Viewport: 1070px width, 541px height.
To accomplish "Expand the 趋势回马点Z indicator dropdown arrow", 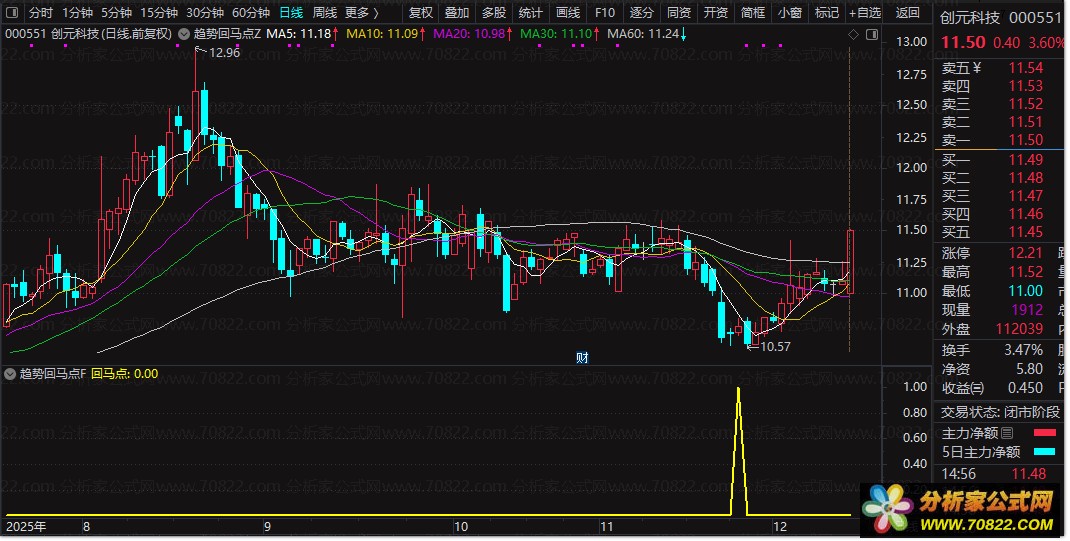I will [184, 33].
